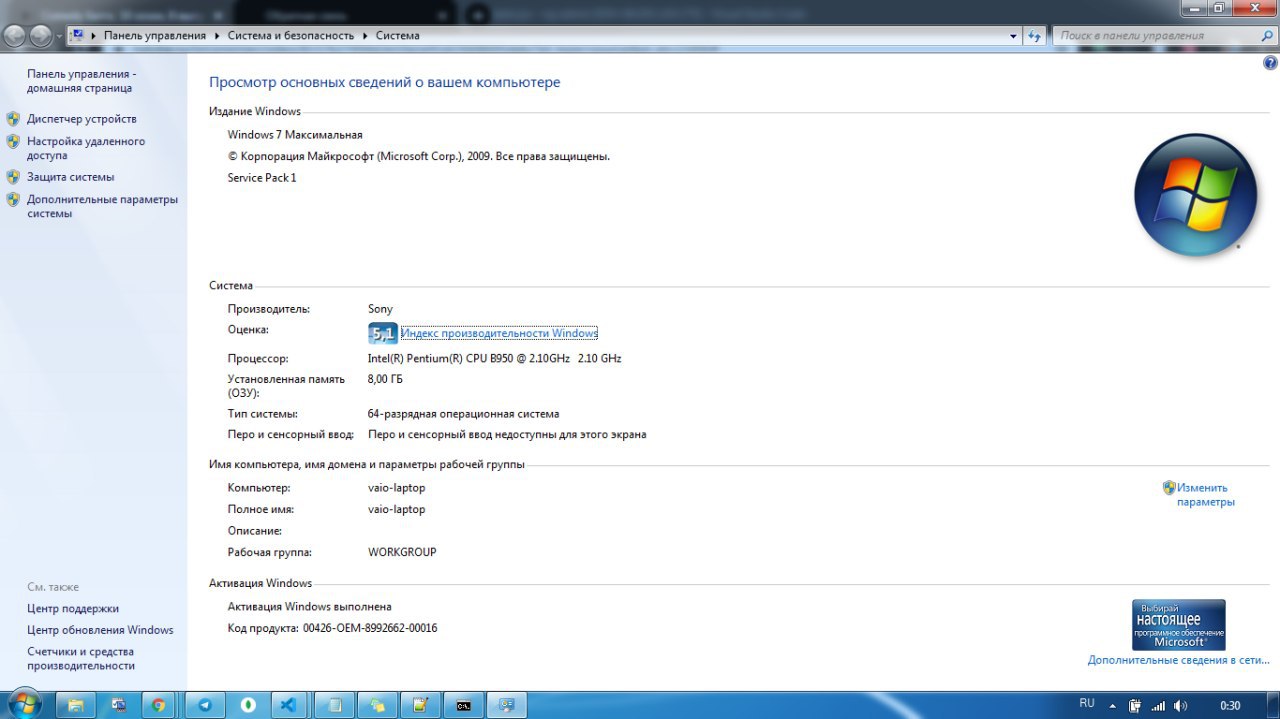Click the navigation Back arrow button

click(14, 36)
